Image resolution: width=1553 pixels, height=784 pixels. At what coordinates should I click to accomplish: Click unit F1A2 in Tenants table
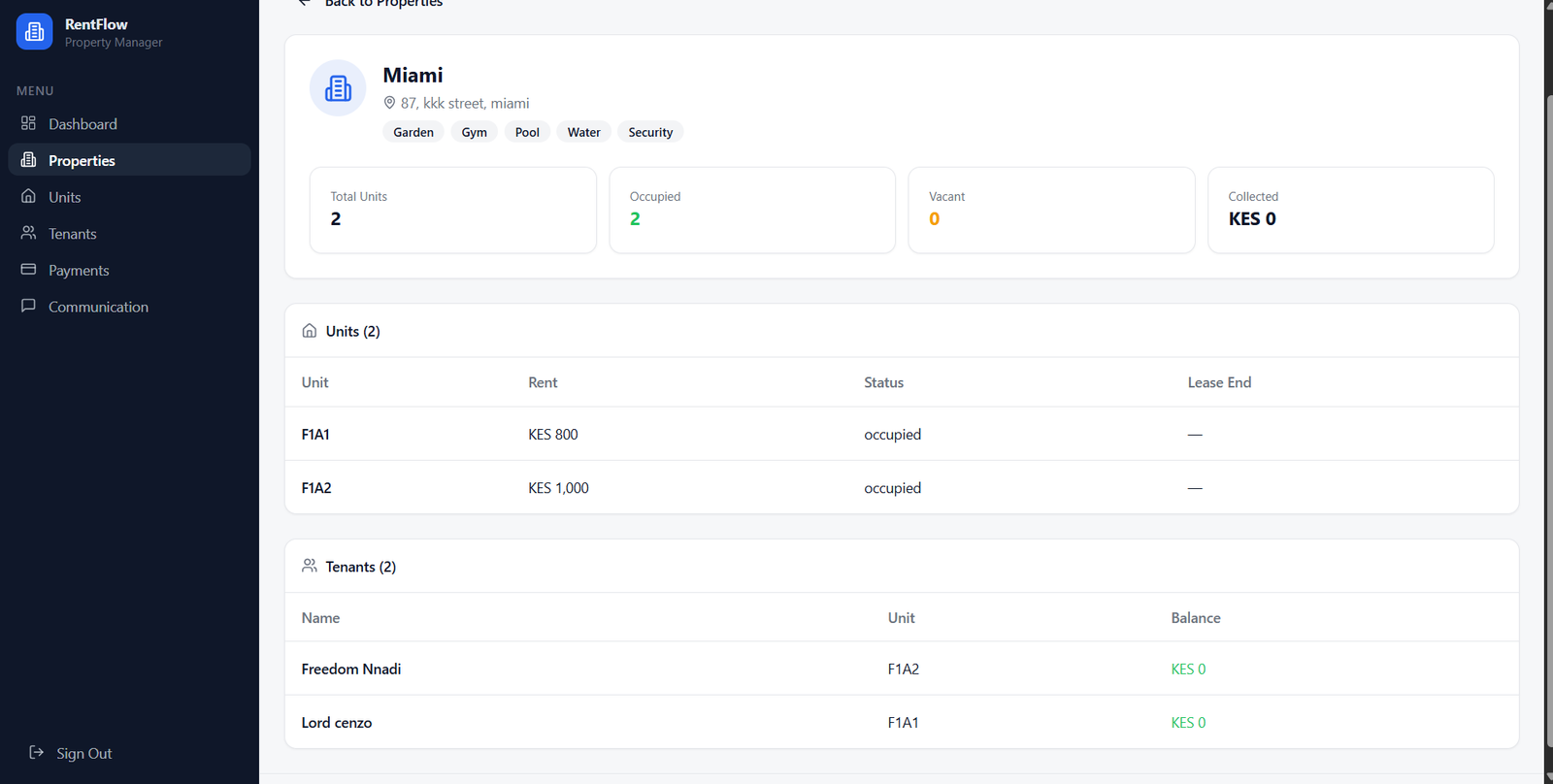904,669
